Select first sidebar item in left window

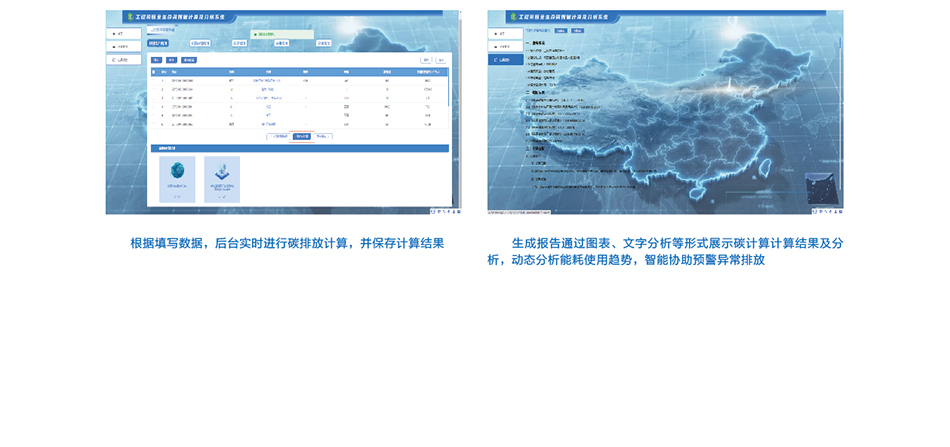120,34
